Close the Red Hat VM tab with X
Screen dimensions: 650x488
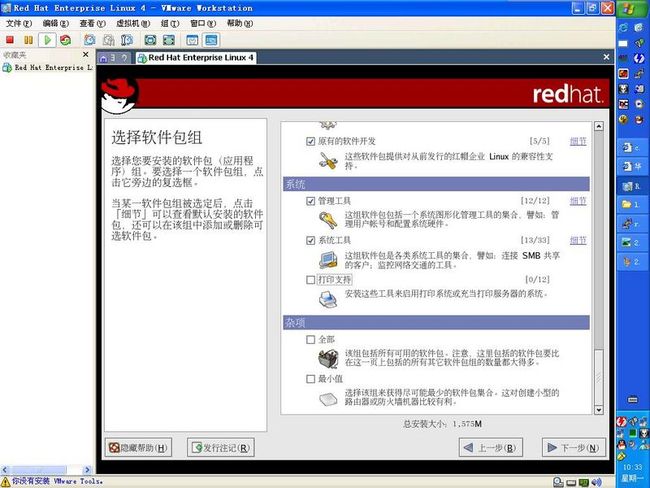pyautogui.click(x=606, y=57)
